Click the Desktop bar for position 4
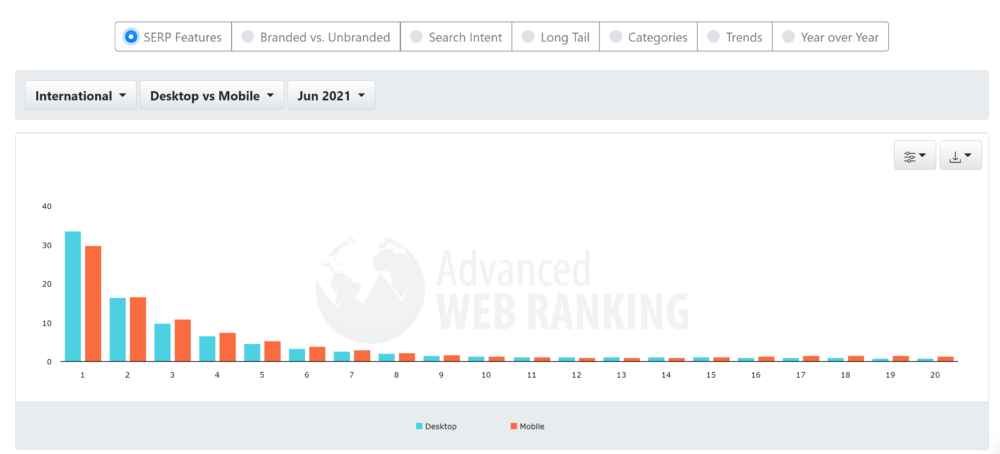Viewport: 1000px width, 454px height. click(x=207, y=349)
